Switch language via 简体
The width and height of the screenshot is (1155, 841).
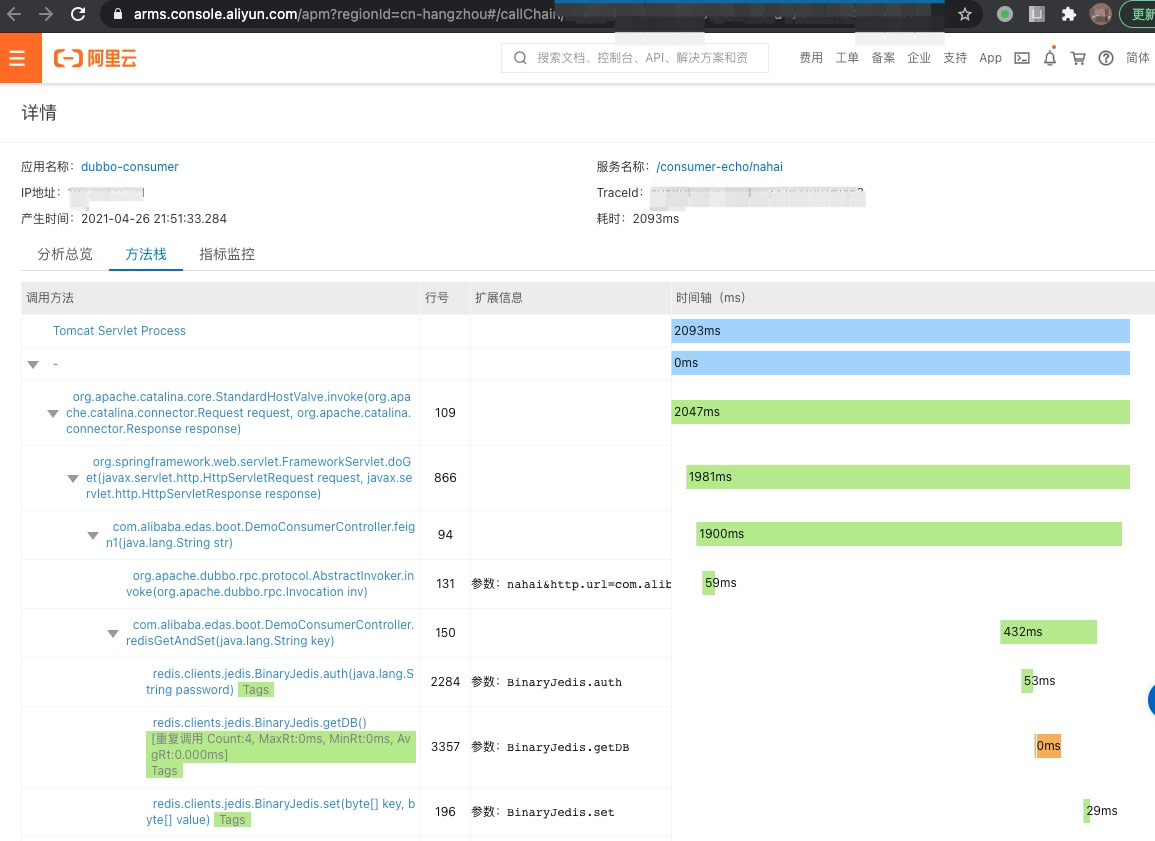[x=1138, y=58]
